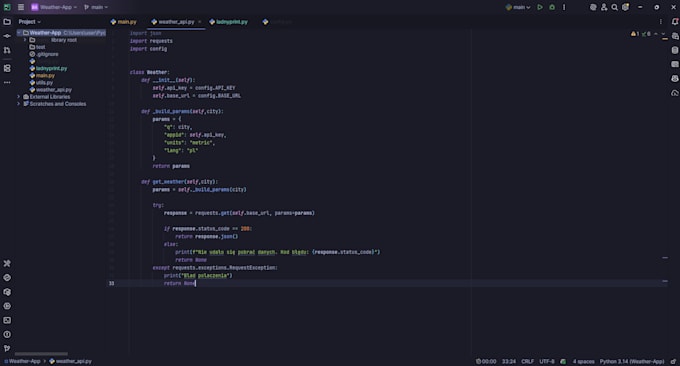Close the weather_api.py tab
680x366 pixels.
(199, 22)
